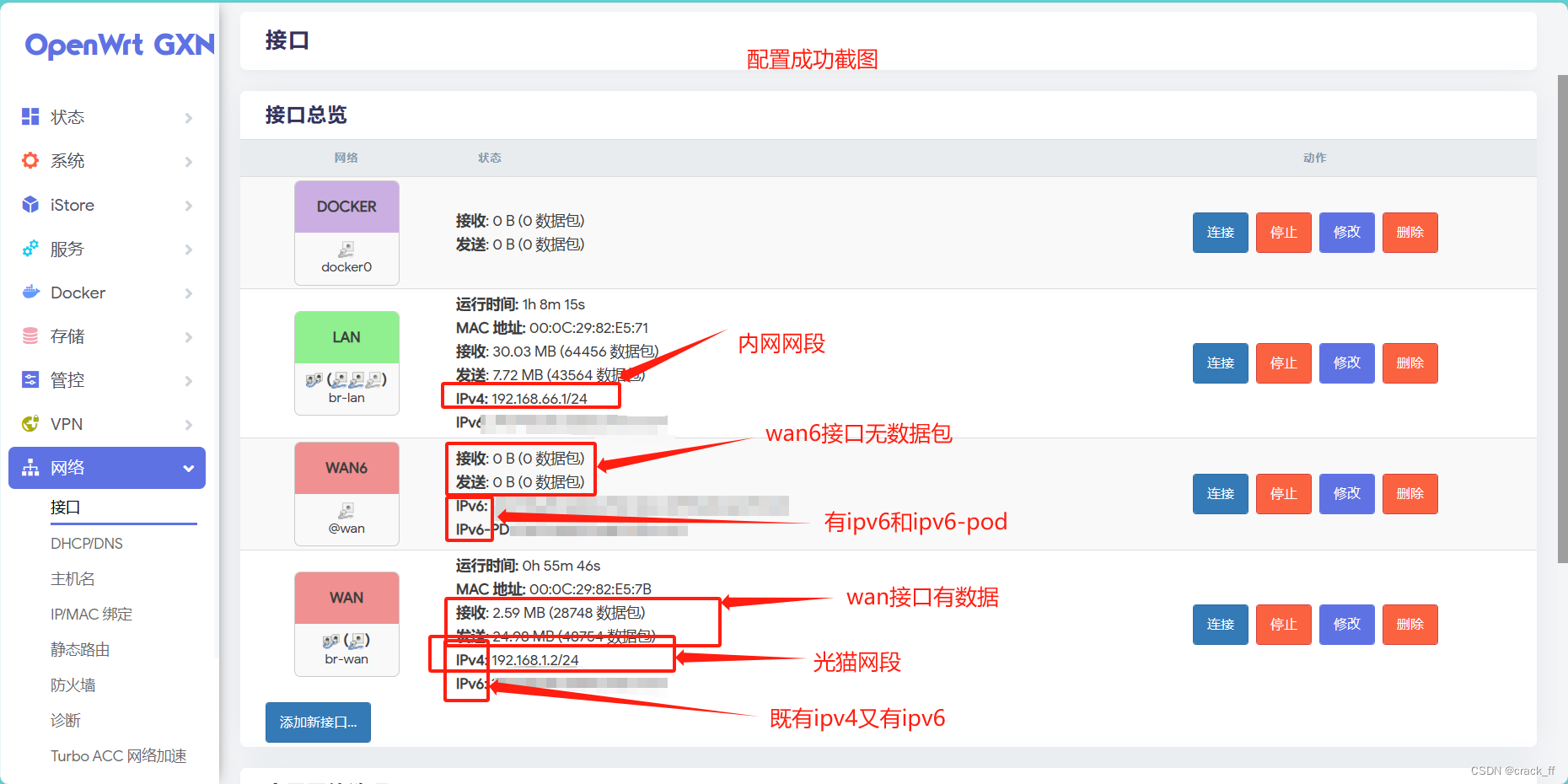Select the 服务 (Services) sidebar icon
Screen dimensions: 1568x784
coord(30,248)
